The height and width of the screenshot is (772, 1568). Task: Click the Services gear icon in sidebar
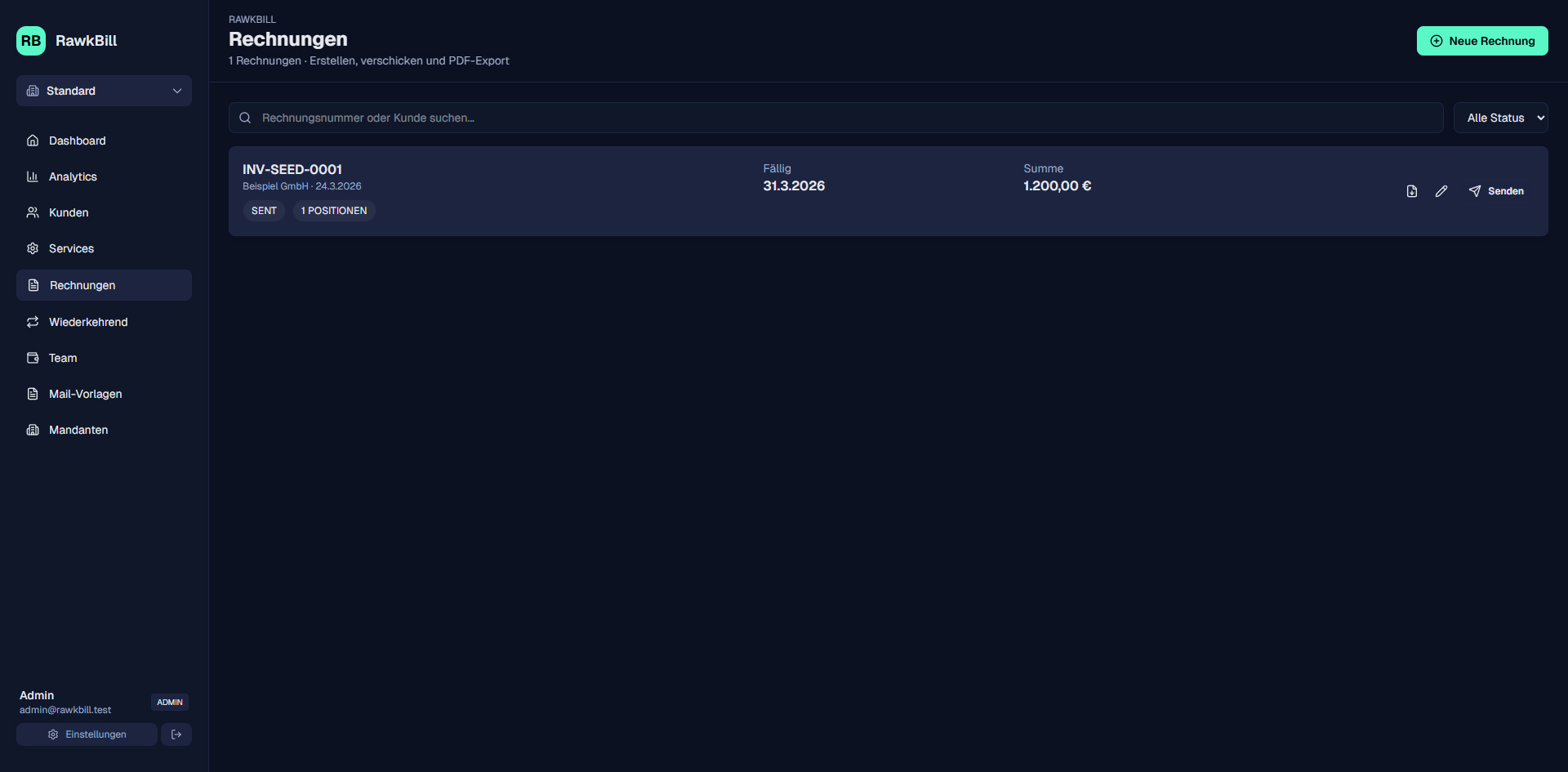click(x=33, y=248)
